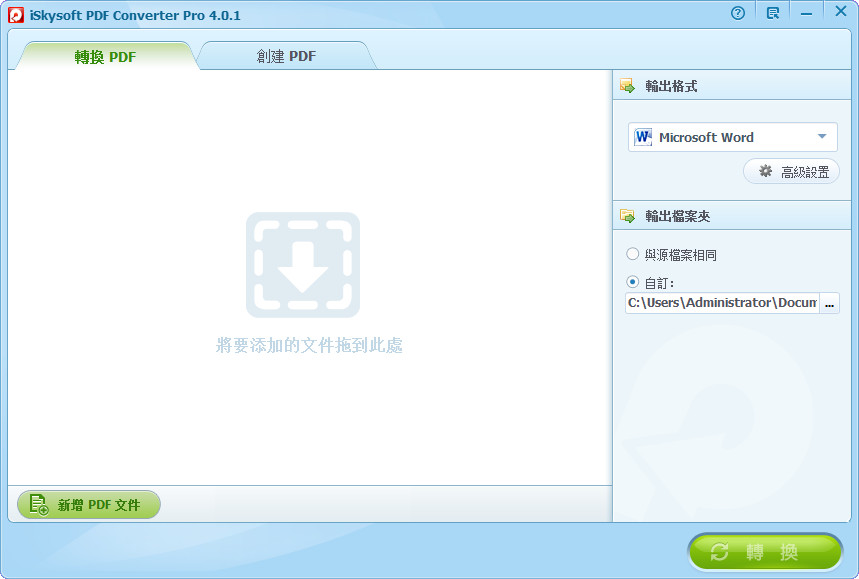Click the output format header icon

click(x=627, y=85)
